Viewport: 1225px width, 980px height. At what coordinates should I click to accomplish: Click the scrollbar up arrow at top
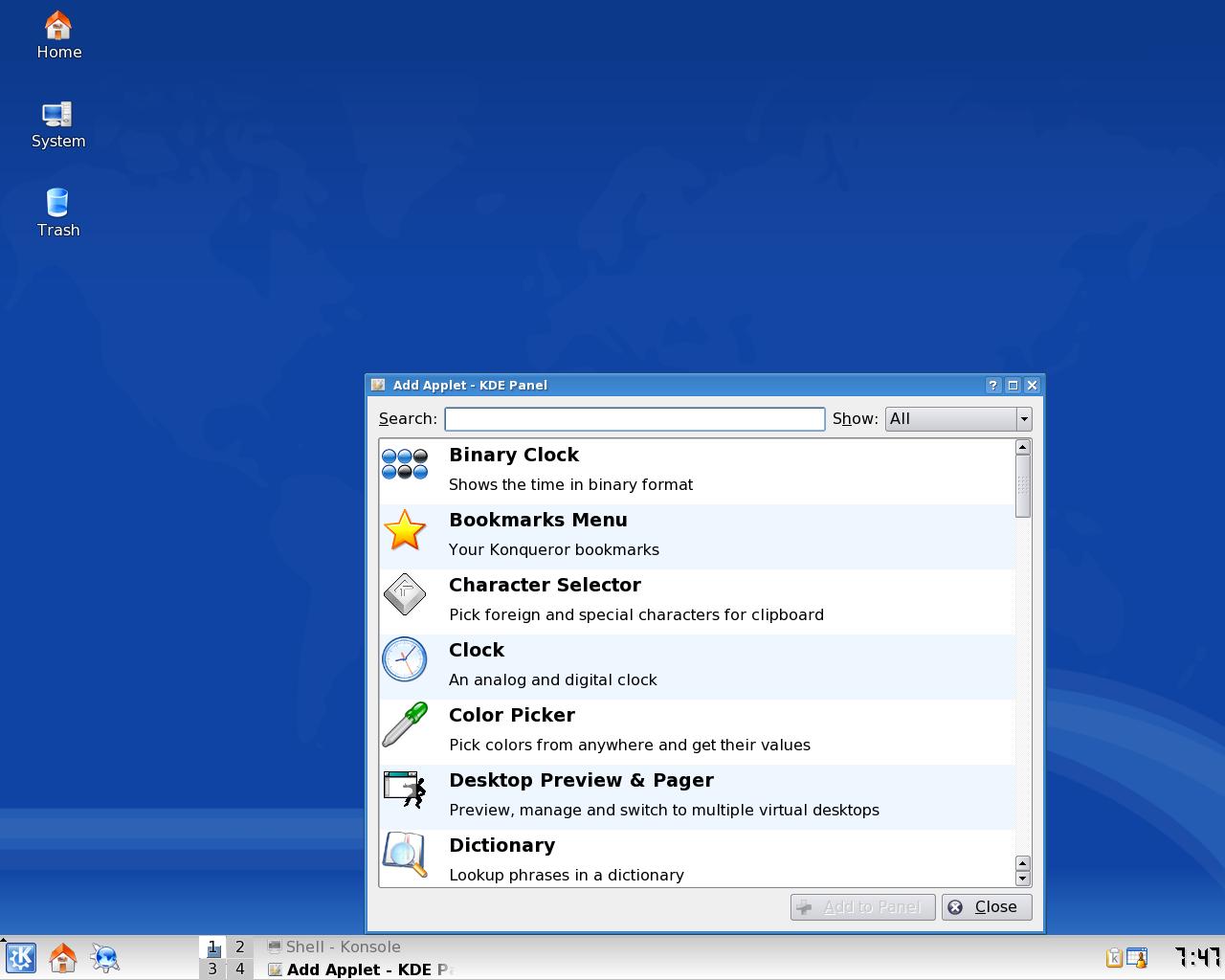click(1023, 447)
